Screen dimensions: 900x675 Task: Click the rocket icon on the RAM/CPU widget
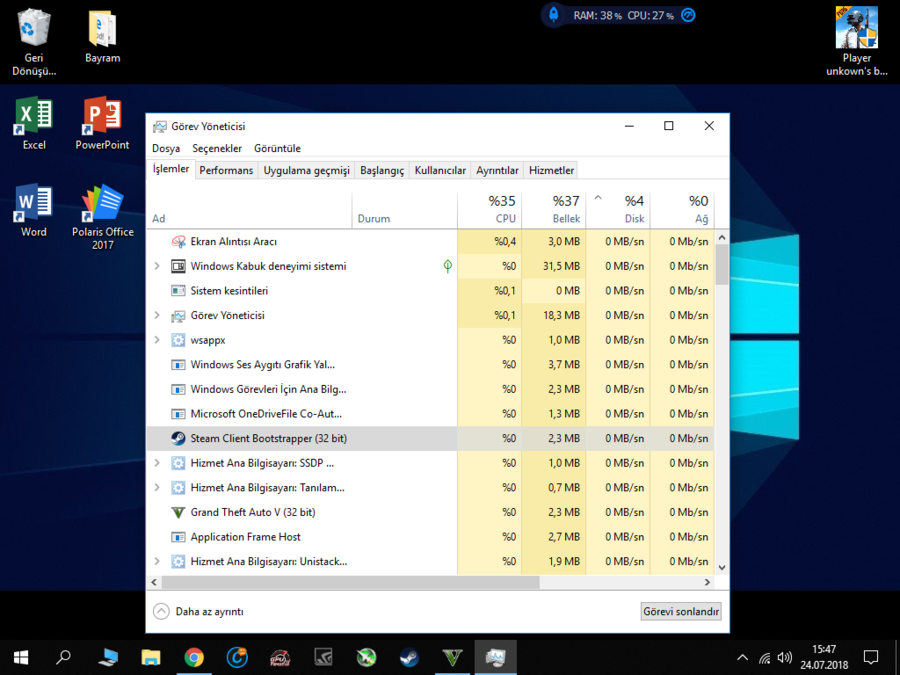tap(554, 15)
